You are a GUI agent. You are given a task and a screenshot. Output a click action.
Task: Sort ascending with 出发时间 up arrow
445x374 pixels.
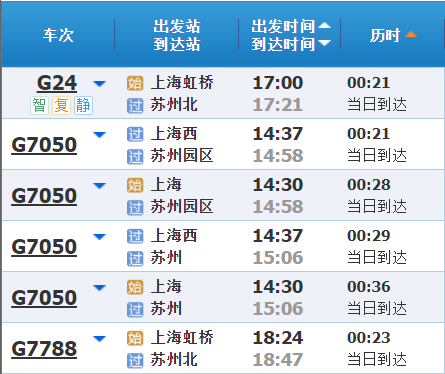324,25
